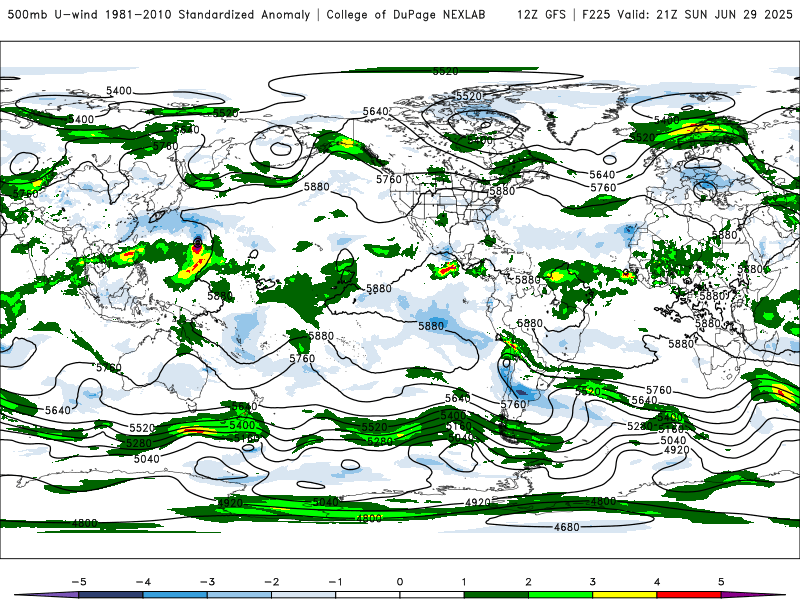
Task: Click the color bar tick label '-1'
Action: click(x=335, y=582)
